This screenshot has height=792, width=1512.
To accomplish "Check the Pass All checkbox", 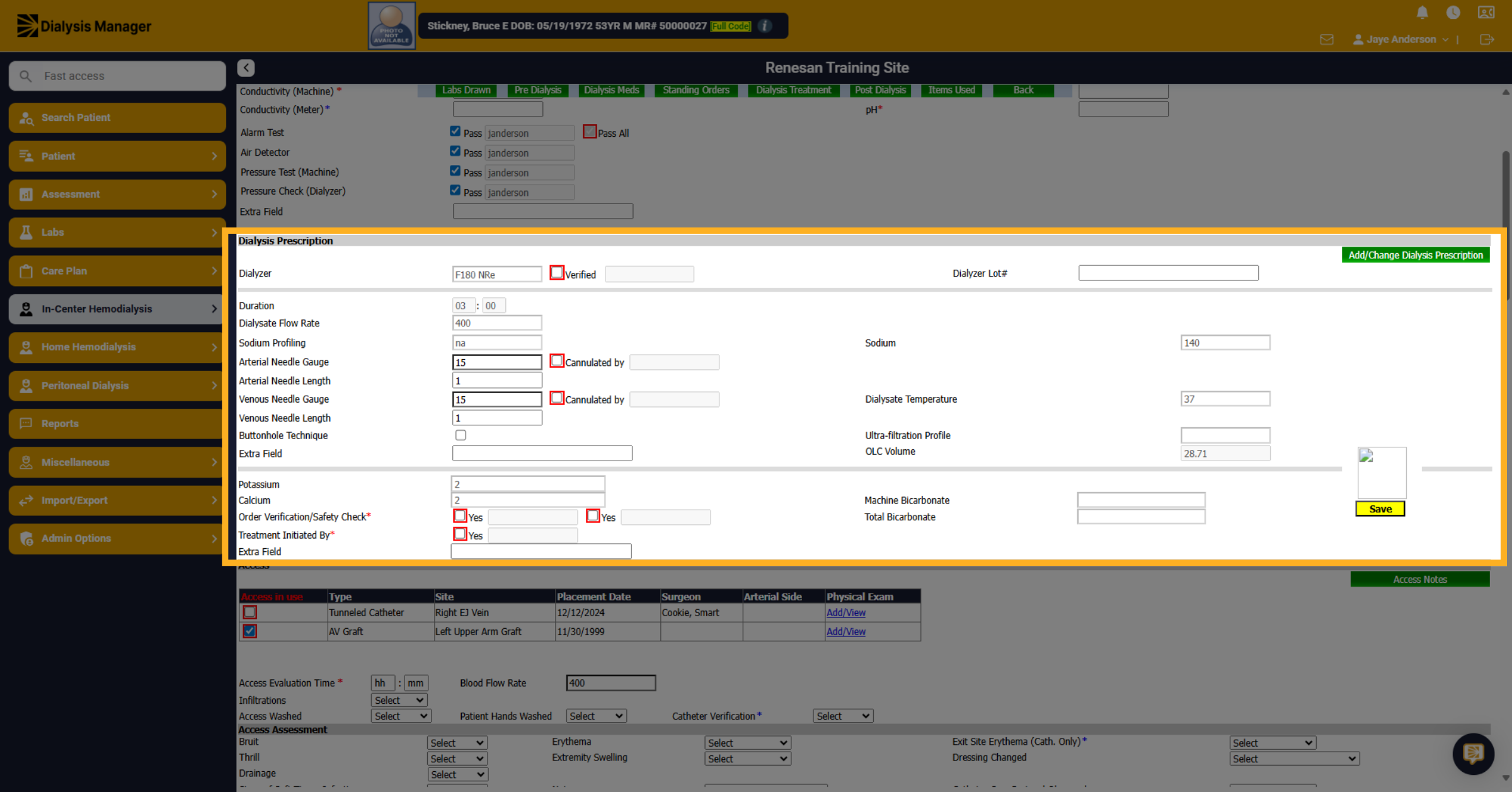I will [589, 131].
